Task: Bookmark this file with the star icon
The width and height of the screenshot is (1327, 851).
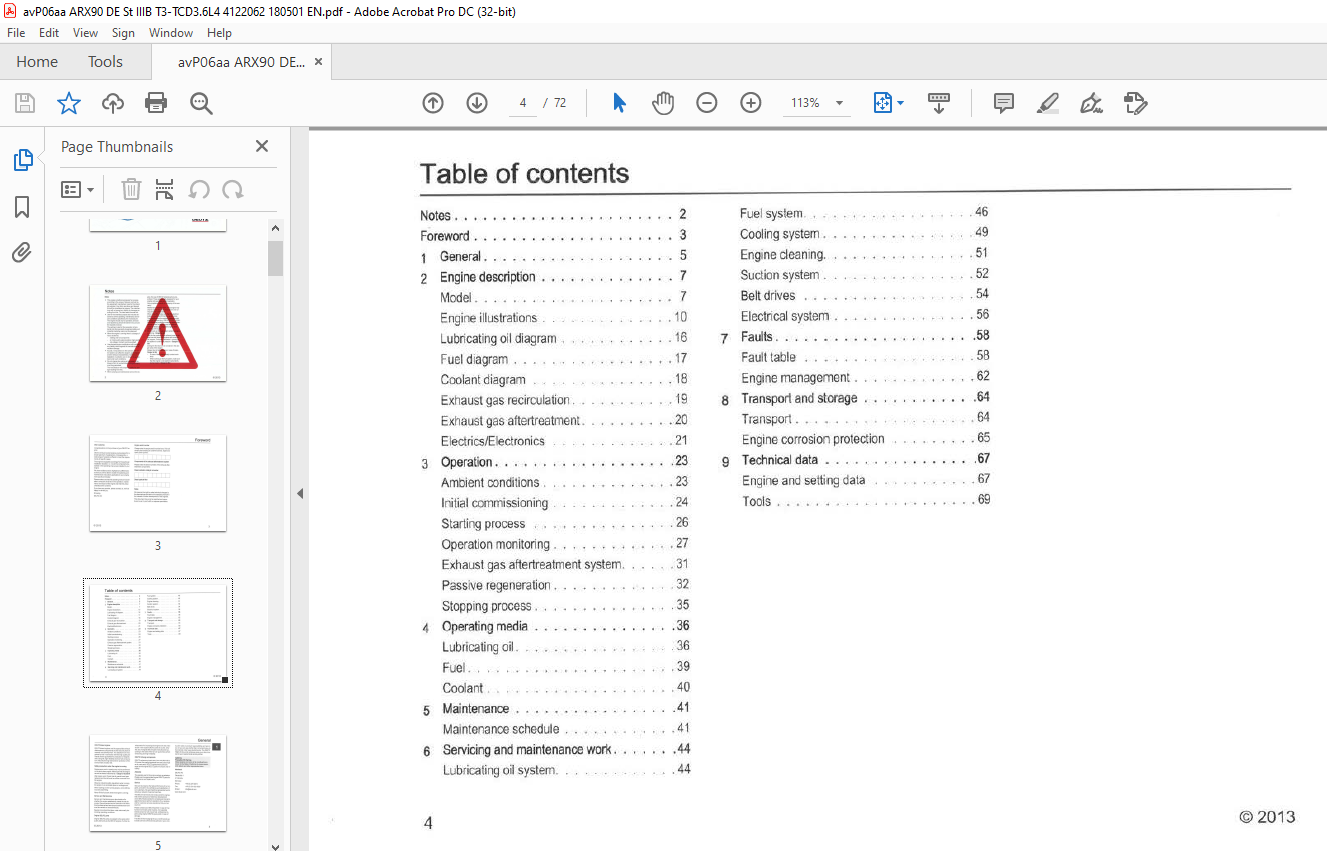Action: pyautogui.click(x=68, y=103)
